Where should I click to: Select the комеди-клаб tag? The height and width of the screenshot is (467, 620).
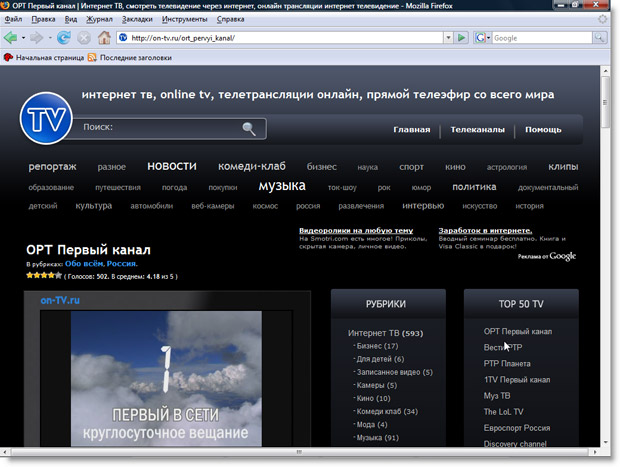[252, 166]
